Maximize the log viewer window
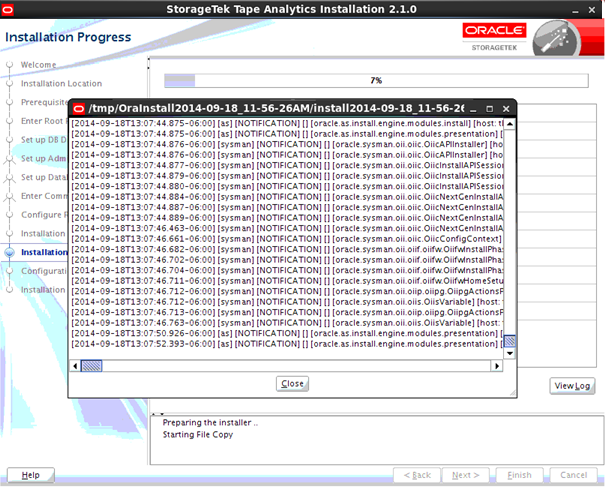605x489 pixels. [x=490, y=109]
